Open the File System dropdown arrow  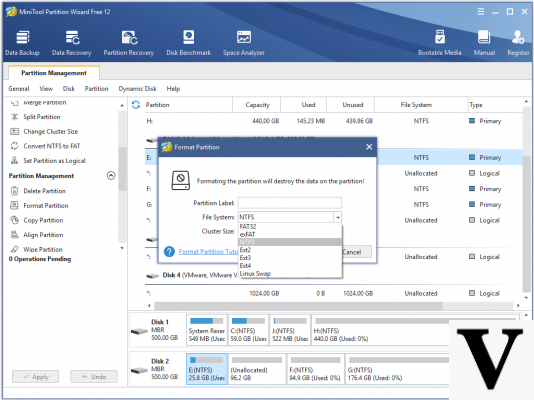tap(337, 217)
